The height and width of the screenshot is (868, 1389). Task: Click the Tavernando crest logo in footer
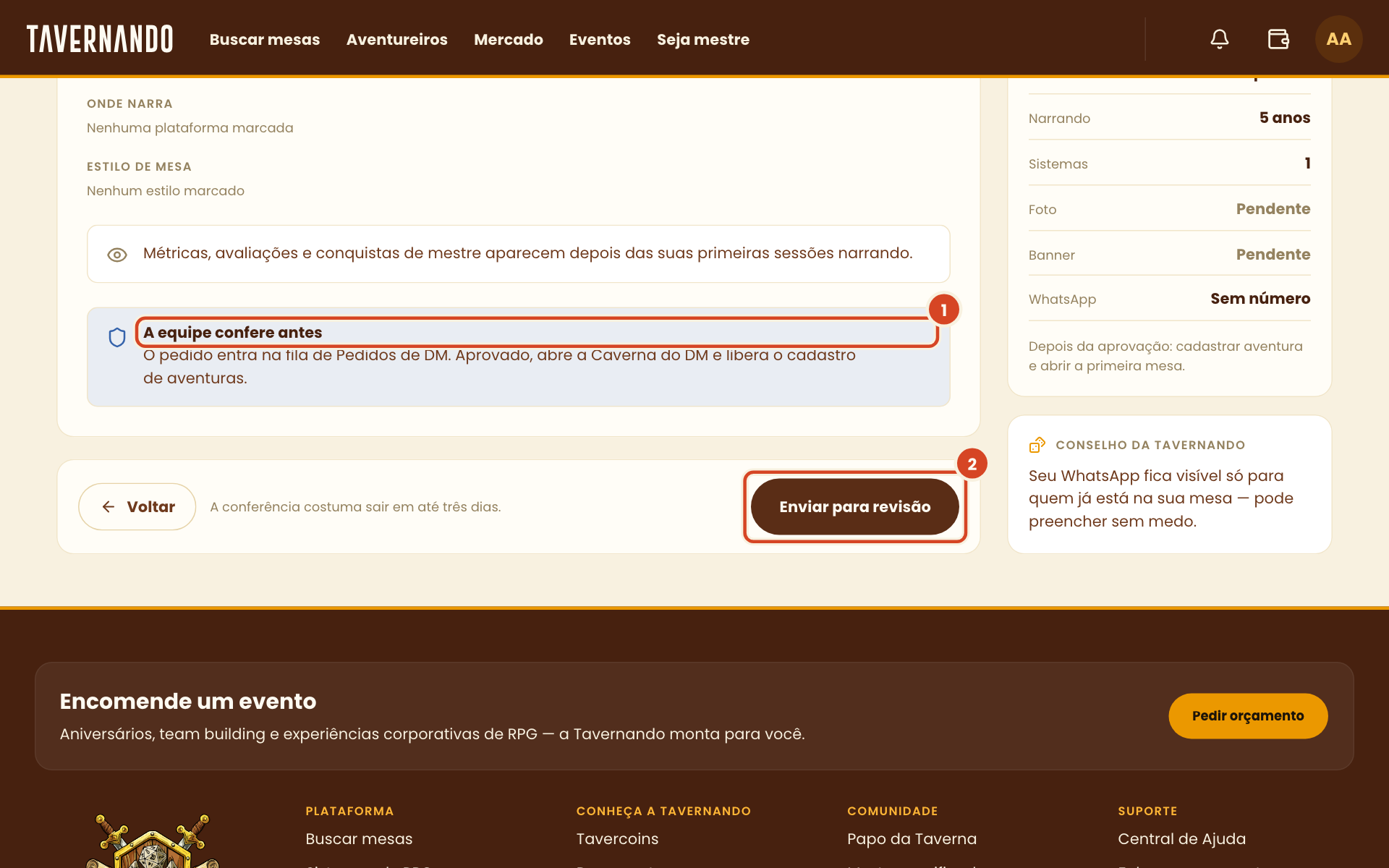[x=152, y=841]
